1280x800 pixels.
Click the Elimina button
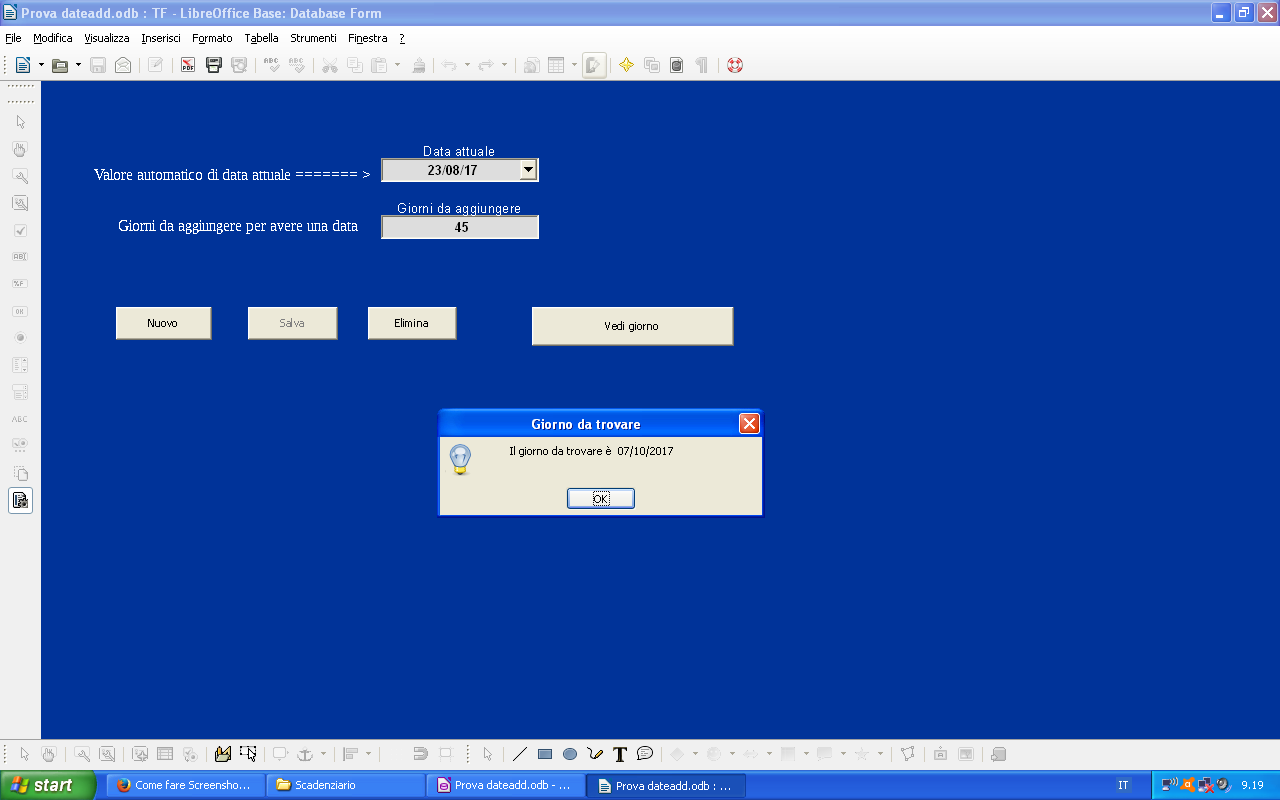pyautogui.click(x=412, y=323)
